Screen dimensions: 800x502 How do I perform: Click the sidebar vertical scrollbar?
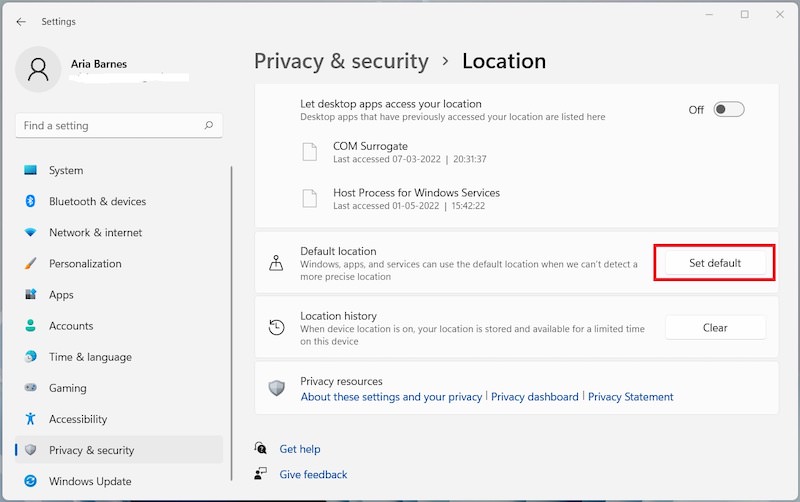(x=231, y=323)
